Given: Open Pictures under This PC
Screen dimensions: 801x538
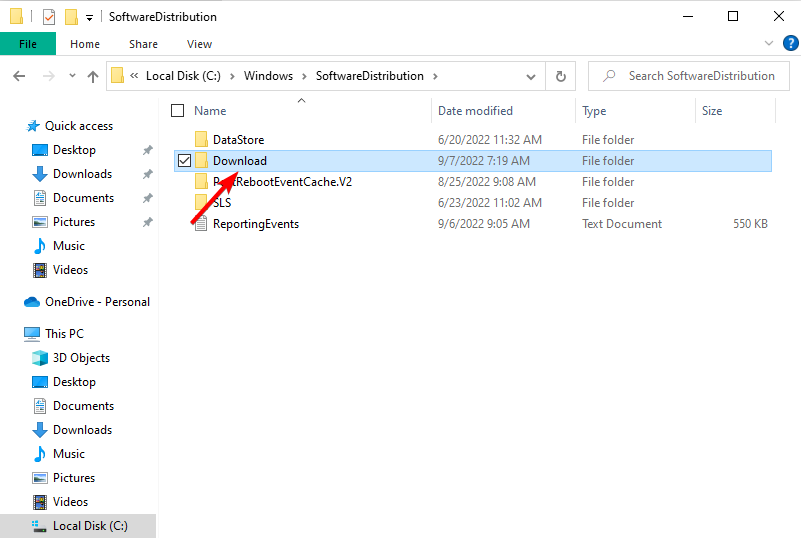Looking at the screenshot, I should [74, 478].
